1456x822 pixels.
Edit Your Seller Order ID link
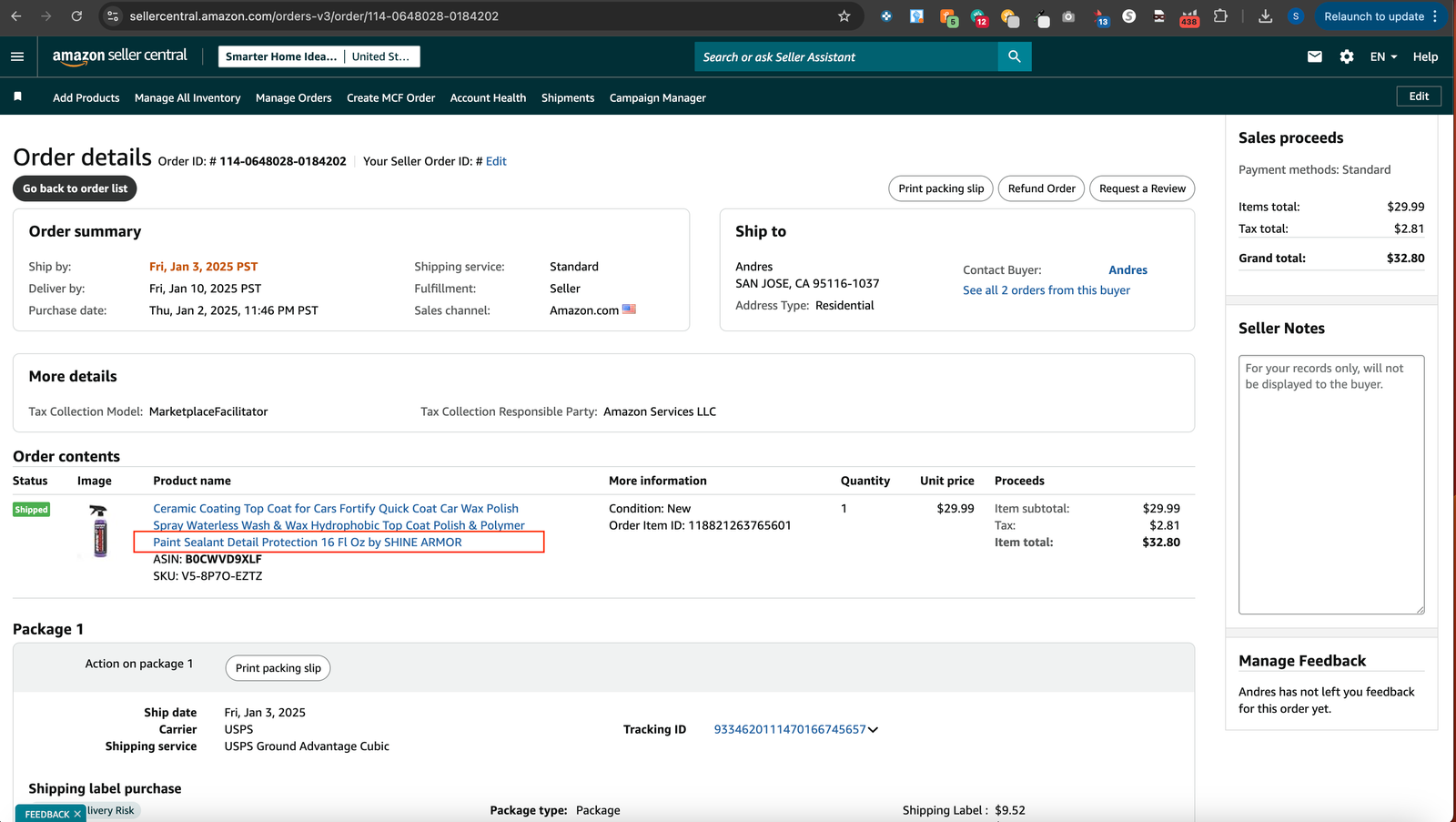[496, 161]
